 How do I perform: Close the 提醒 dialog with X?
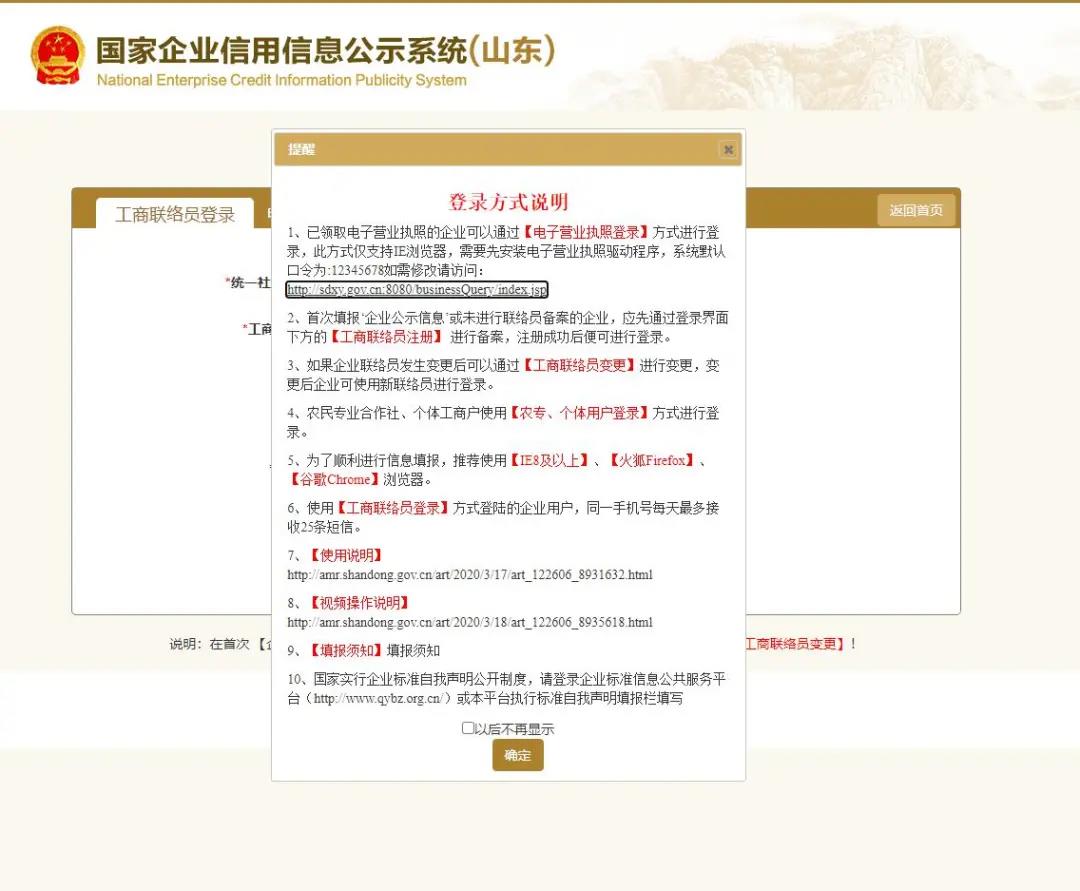728,150
